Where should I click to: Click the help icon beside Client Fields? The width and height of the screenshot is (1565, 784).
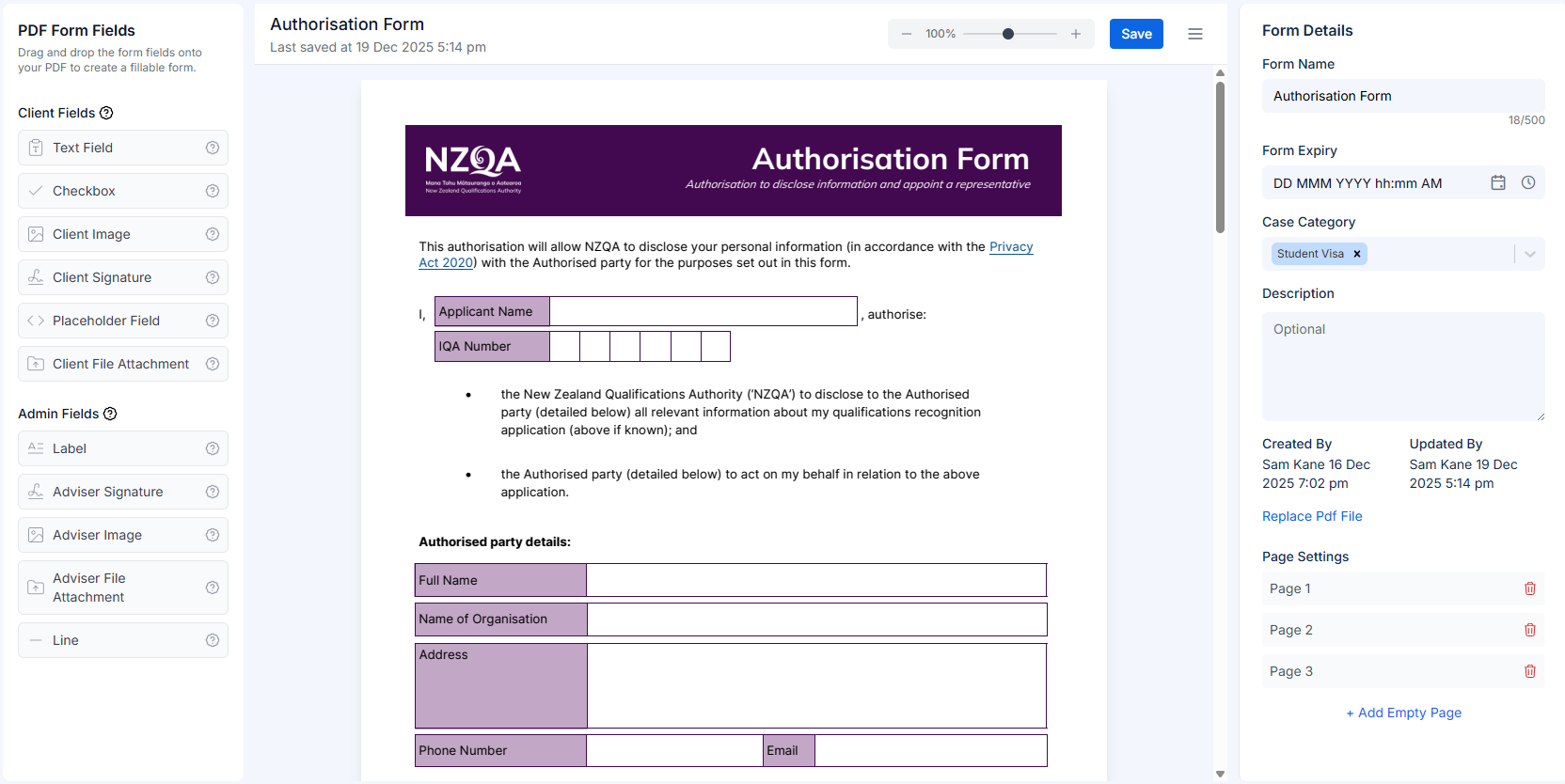point(105,113)
